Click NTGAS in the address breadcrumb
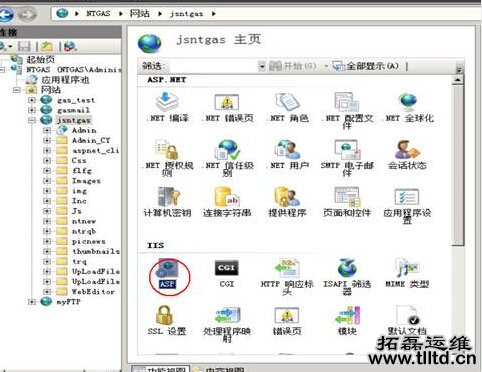Screen dimensions: 482x372 click(98, 14)
